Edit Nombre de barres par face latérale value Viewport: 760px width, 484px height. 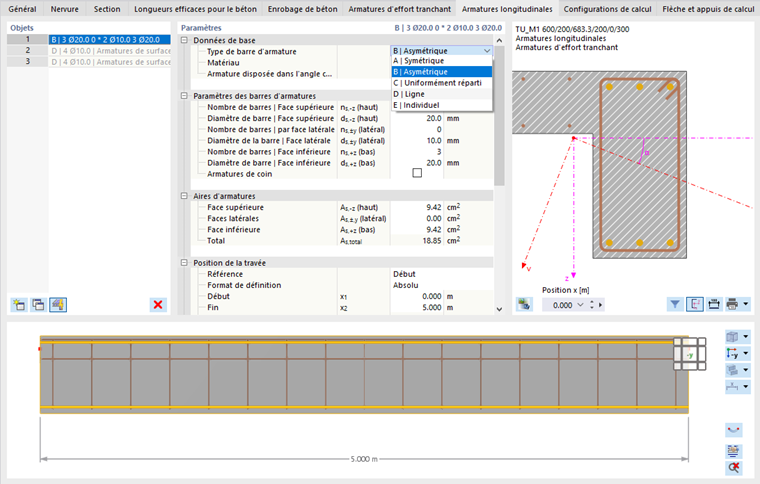(417, 129)
